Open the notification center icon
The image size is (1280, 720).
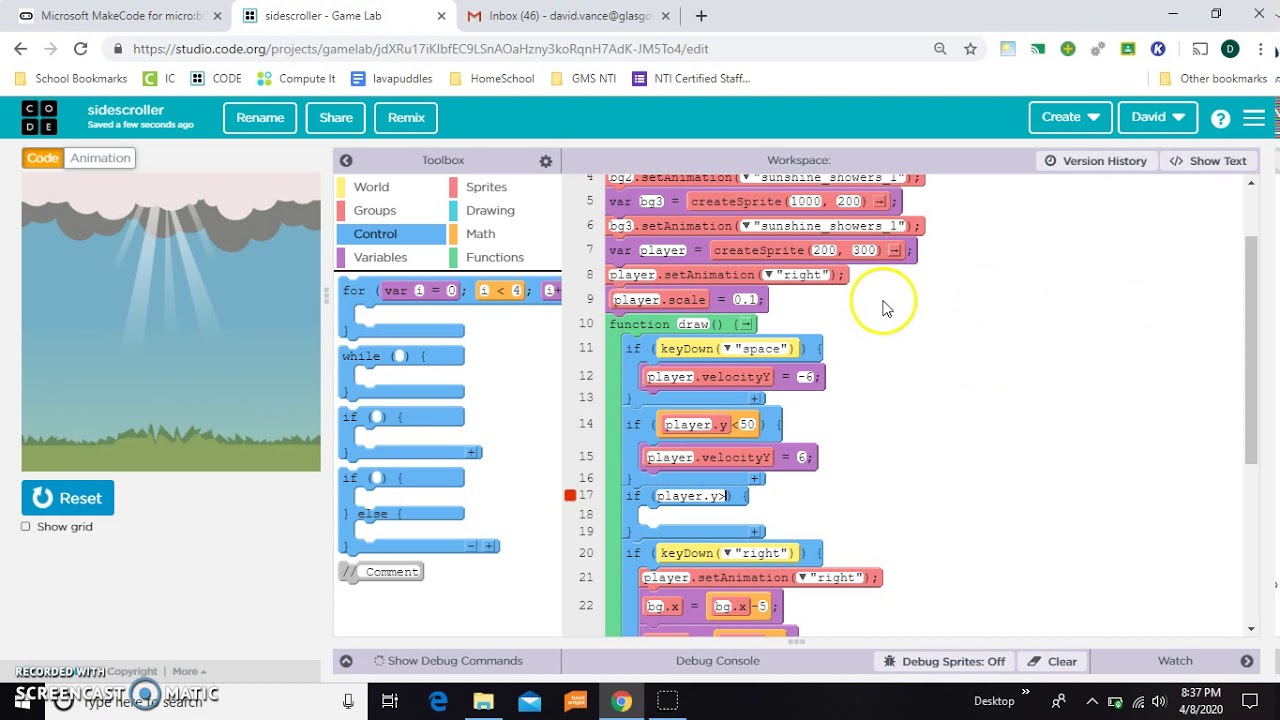click(x=1250, y=701)
